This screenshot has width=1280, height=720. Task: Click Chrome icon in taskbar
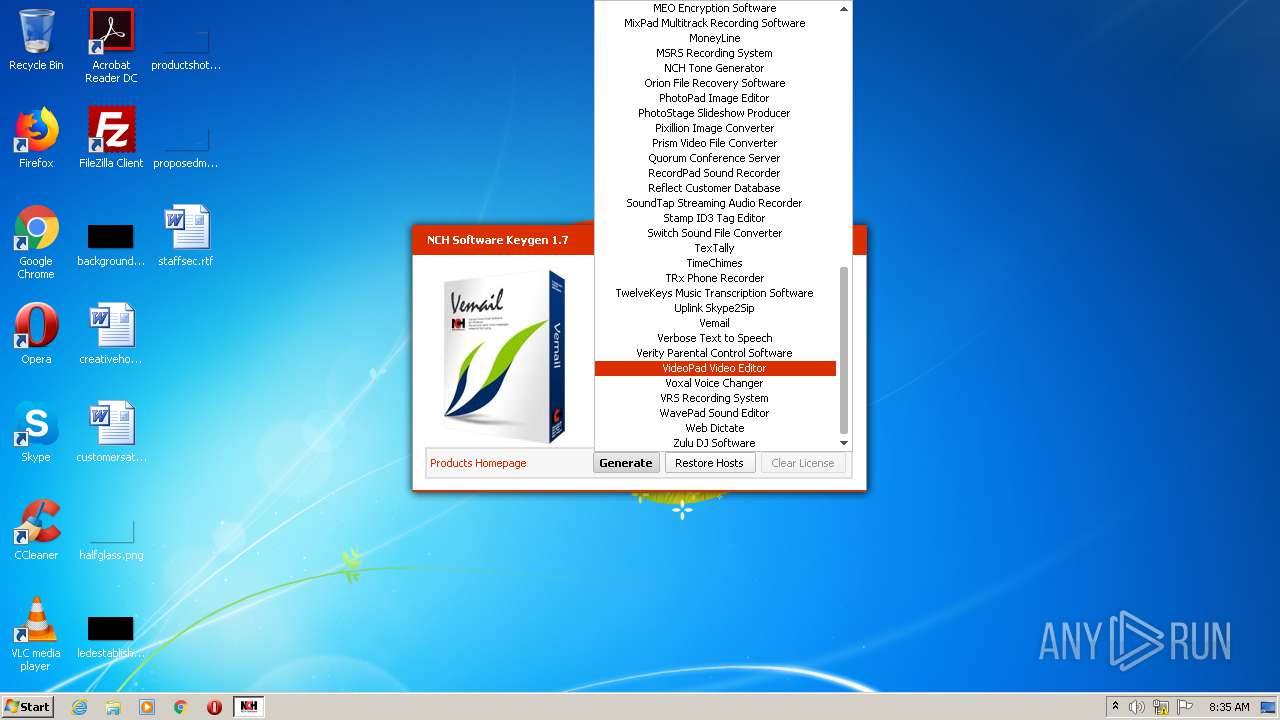point(181,707)
